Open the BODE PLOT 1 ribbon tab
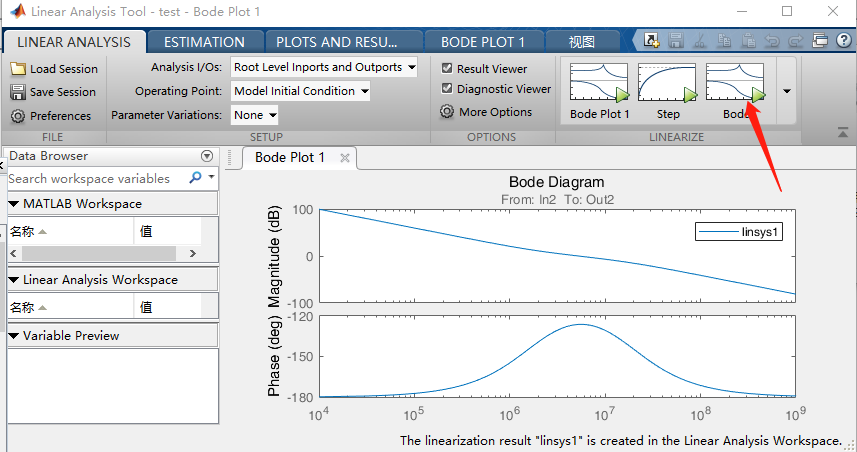 coord(483,42)
